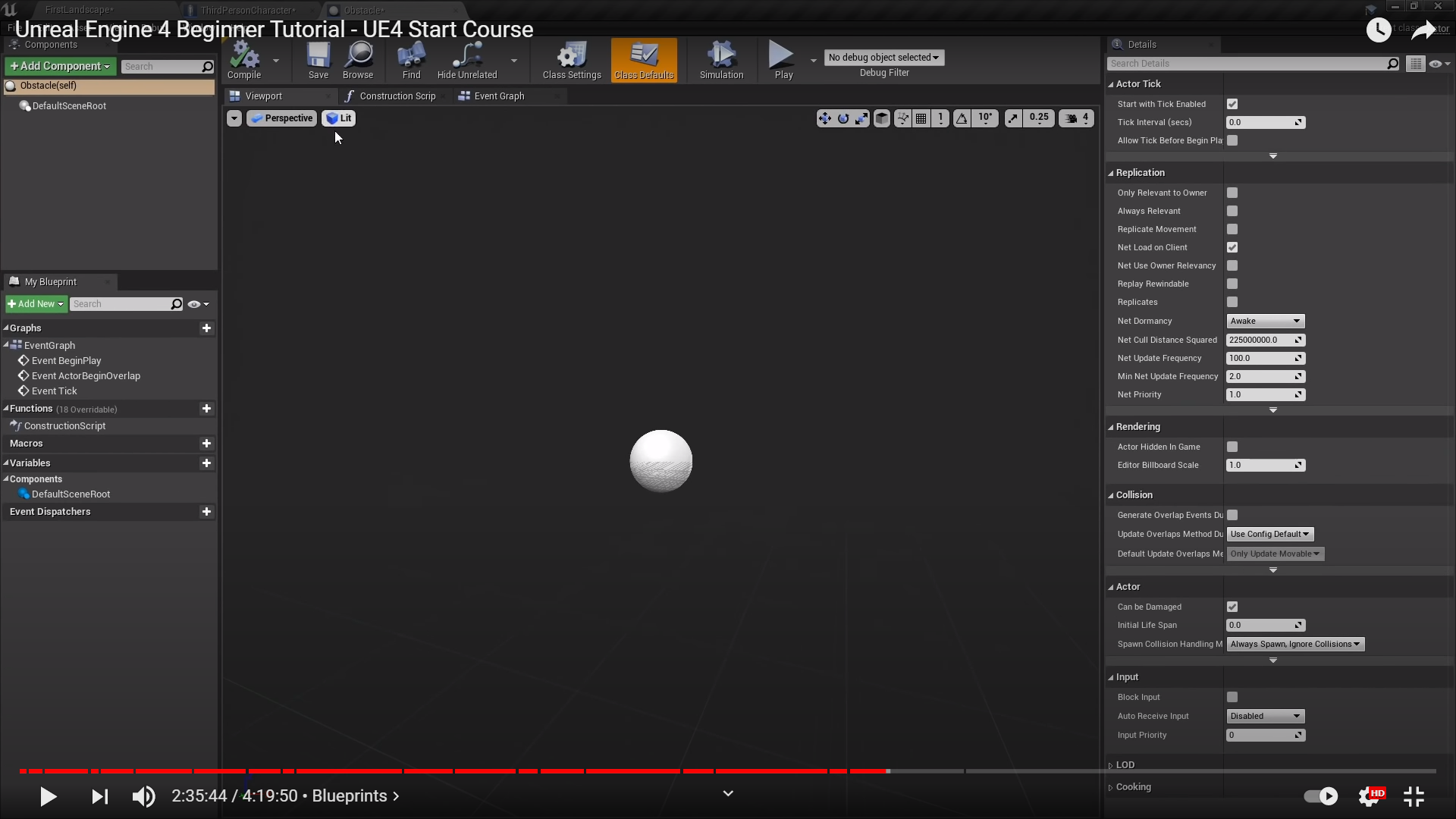Open debug object selection dropdown
The height and width of the screenshot is (819, 1456).
coord(884,58)
